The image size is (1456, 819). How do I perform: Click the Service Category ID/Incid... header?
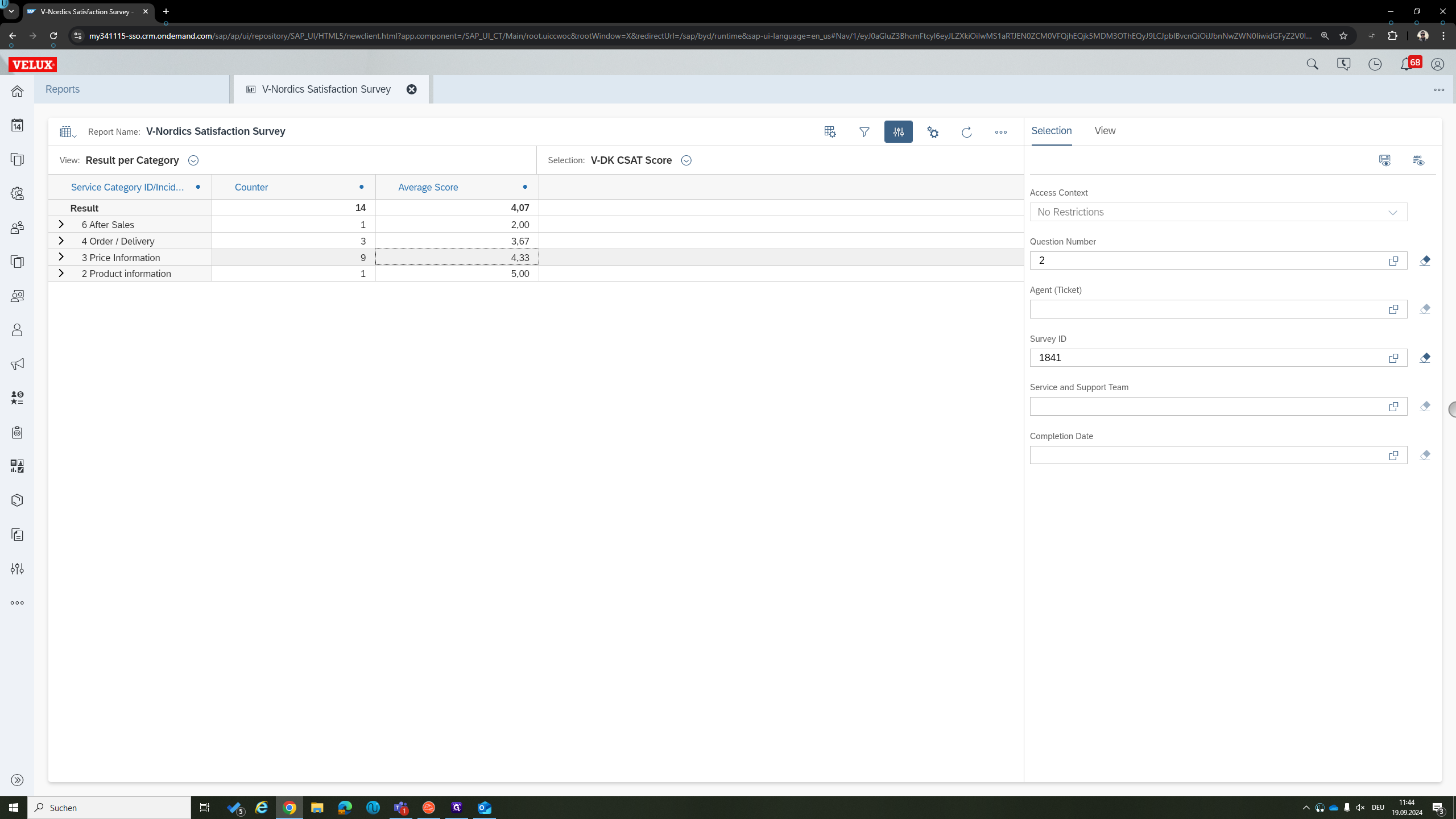(x=127, y=187)
